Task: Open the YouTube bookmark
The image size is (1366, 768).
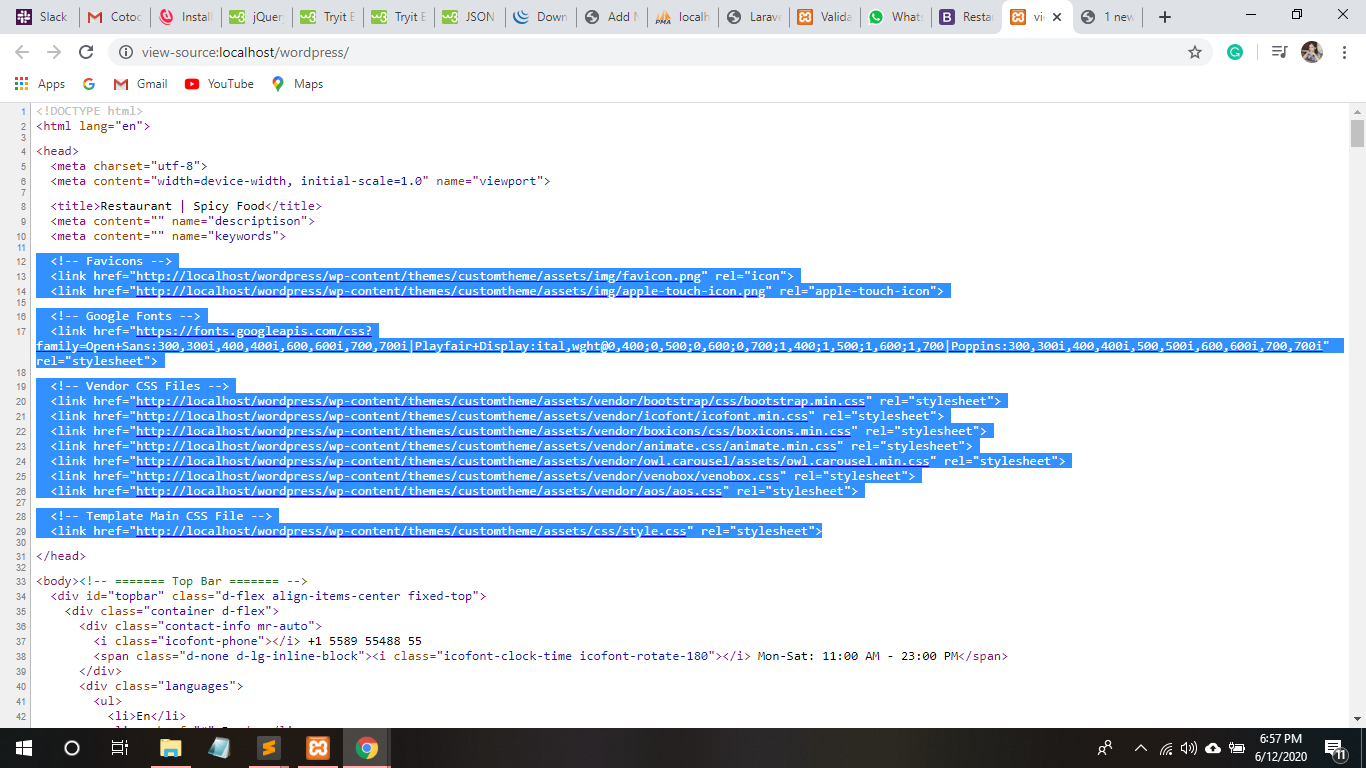Action: click(x=220, y=84)
